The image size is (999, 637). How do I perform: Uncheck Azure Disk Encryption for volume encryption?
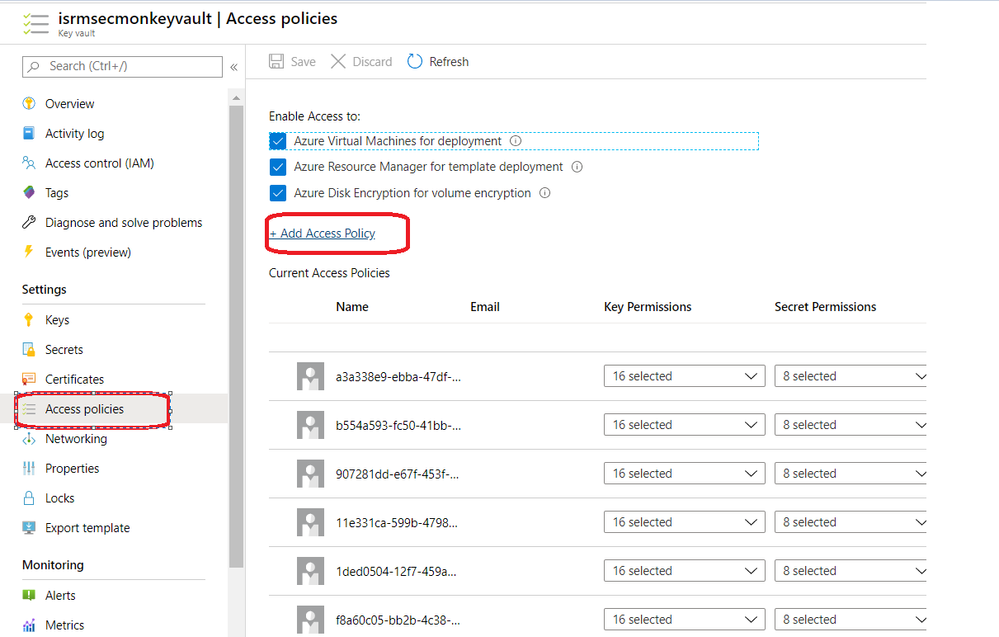click(278, 193)
